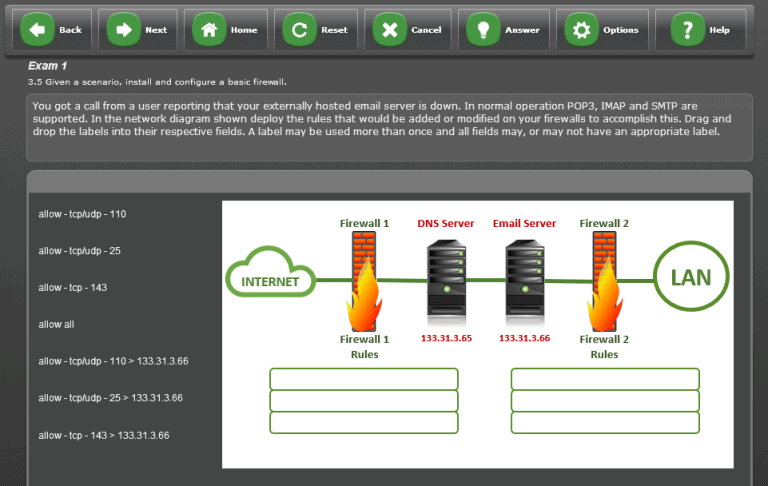Viewport: 768px width, 486px height.
Task: Select the Back button label
Action: 71,30
